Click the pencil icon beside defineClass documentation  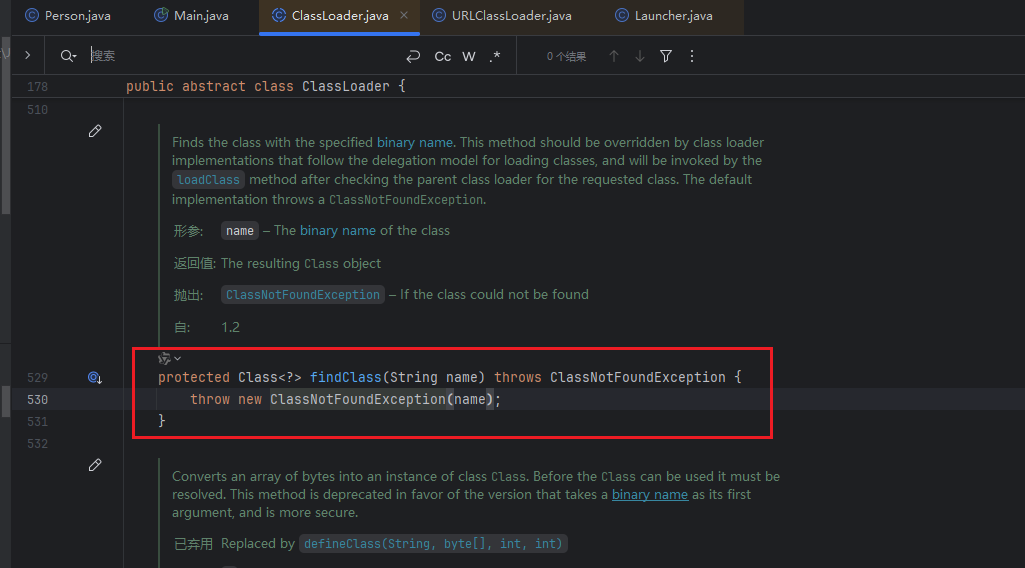(95, 465)
